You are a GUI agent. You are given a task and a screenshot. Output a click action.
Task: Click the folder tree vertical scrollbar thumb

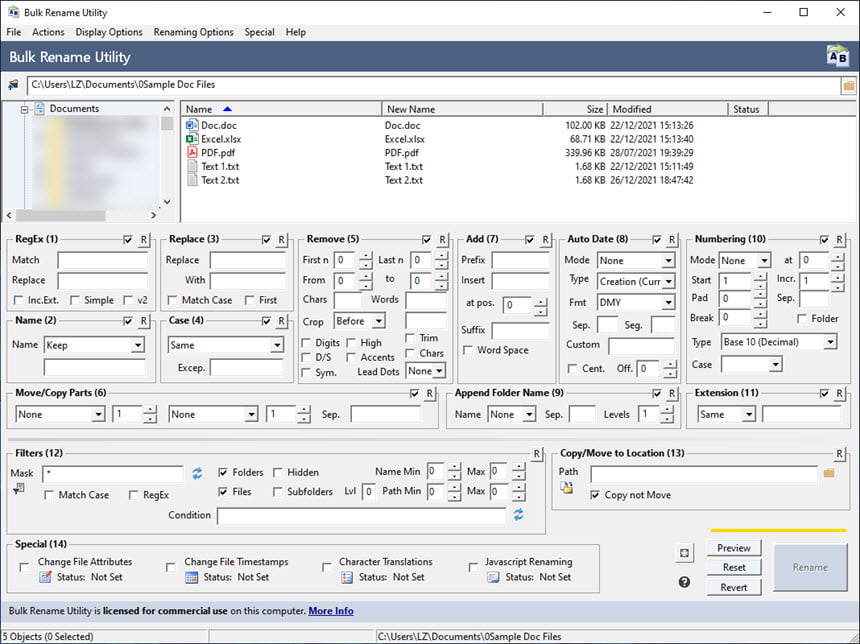click(167, 123)
